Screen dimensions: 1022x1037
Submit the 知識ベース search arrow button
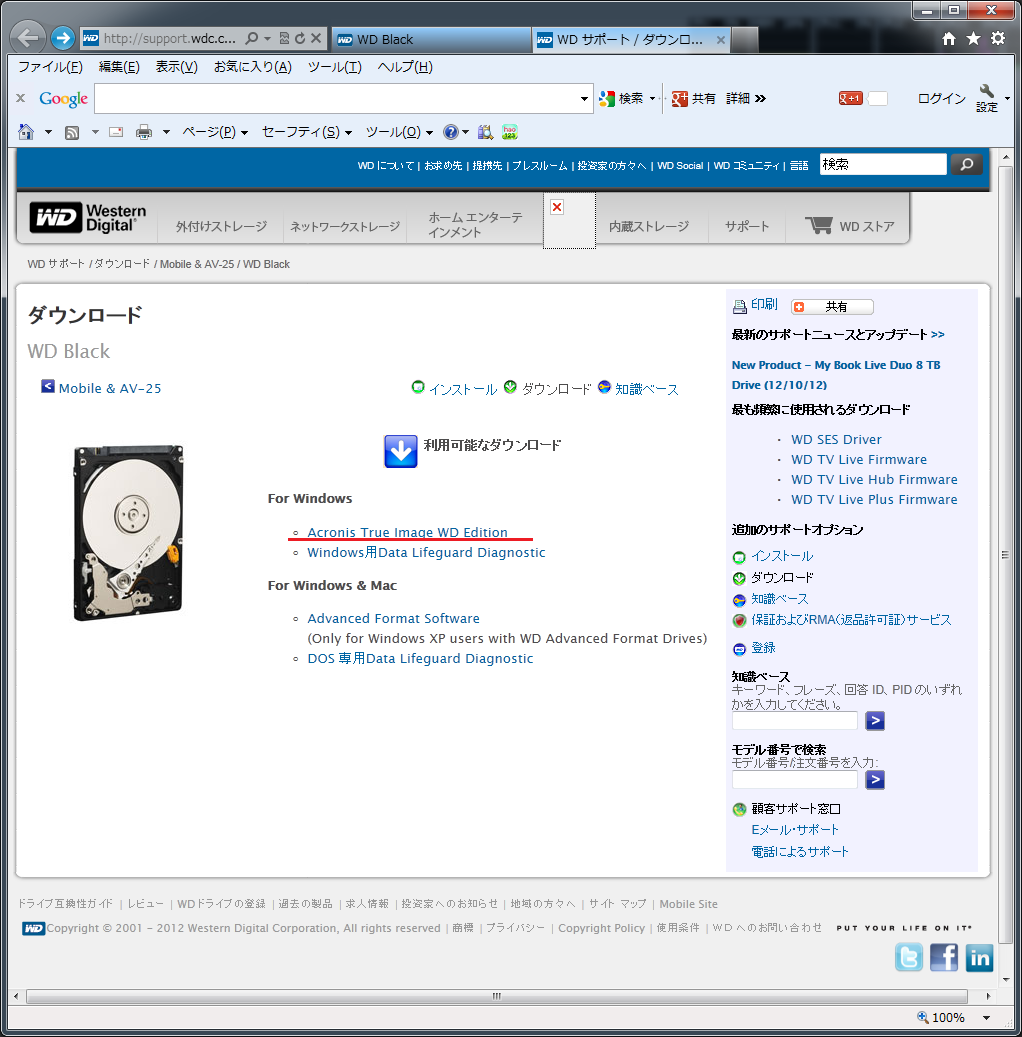pos(874,720)
